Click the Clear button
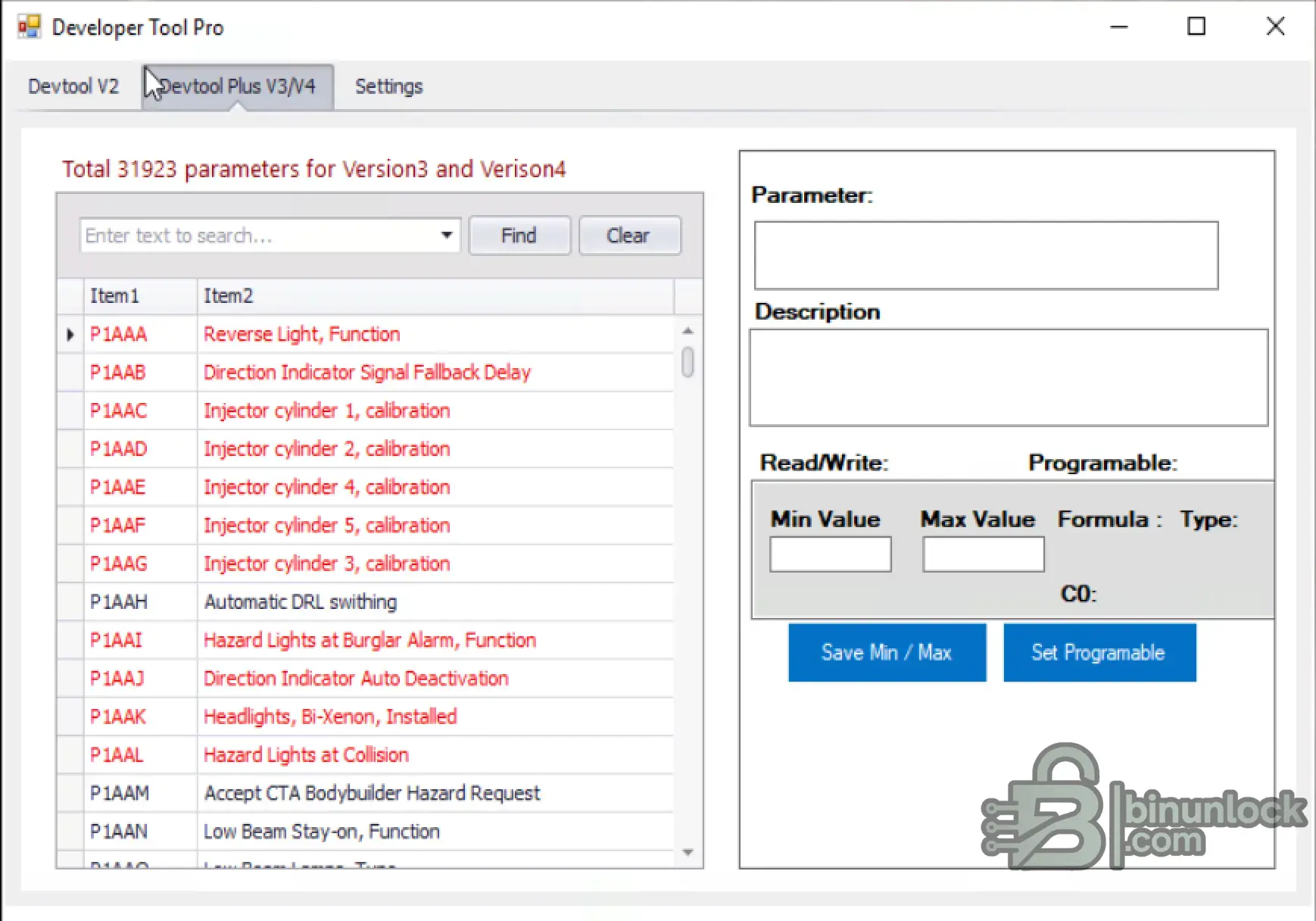This screenshot has height=921, width=1316. [628, 236]
